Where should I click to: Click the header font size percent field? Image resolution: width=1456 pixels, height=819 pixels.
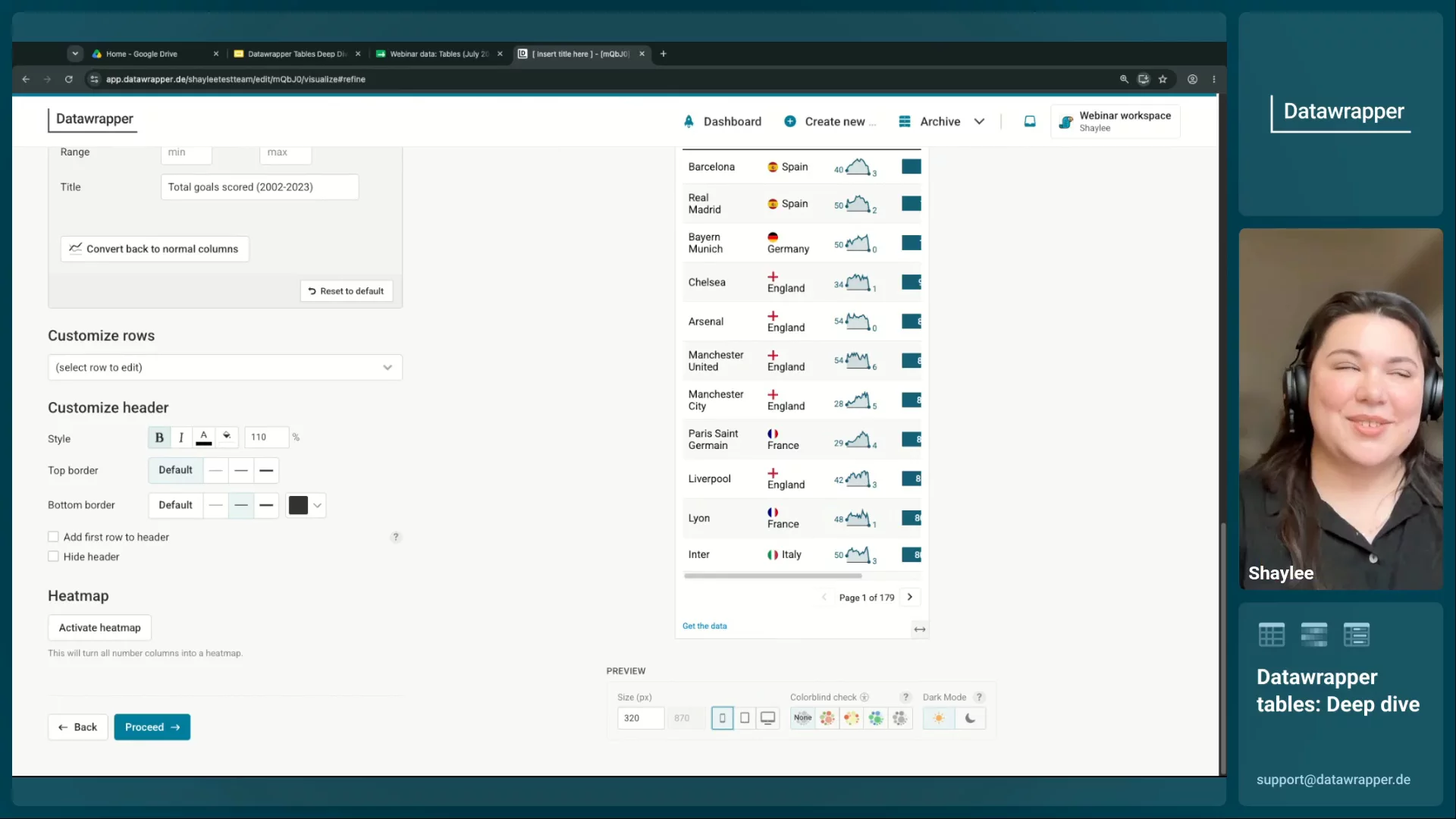[x=266, y=438]
